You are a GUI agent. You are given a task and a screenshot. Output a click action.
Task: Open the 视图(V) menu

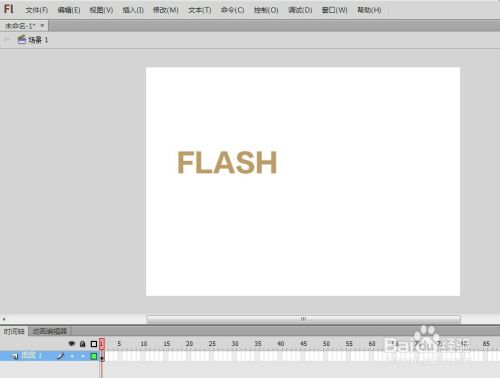coord(101,10)
